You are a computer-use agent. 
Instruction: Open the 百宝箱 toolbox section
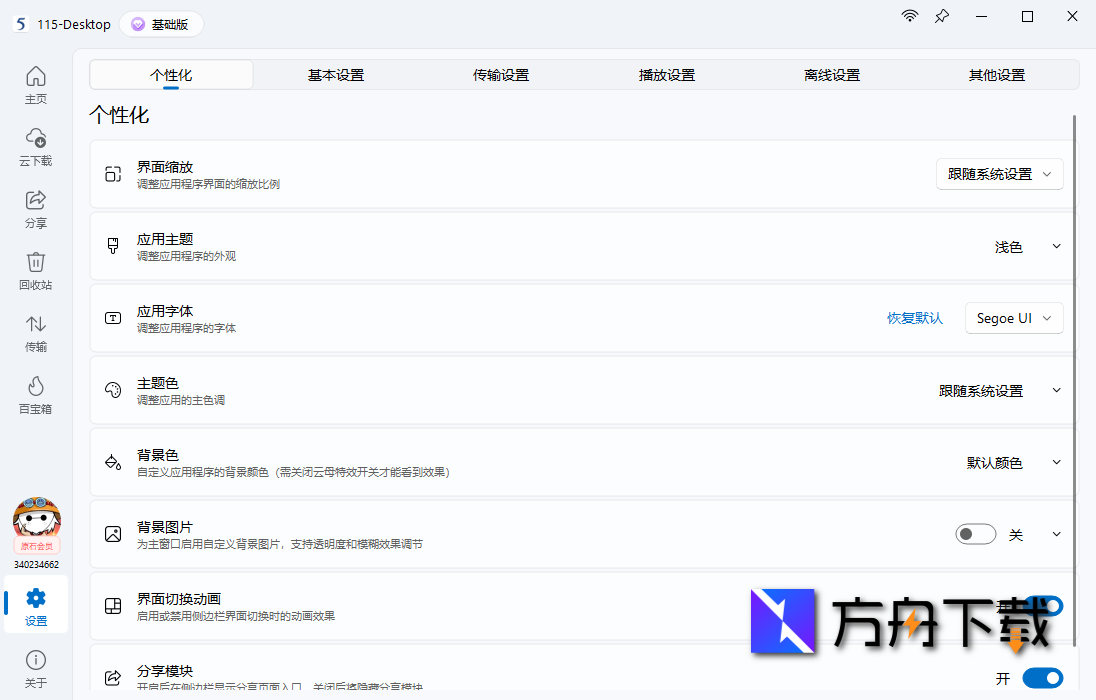pyautogui.click(x=35, y=395)
